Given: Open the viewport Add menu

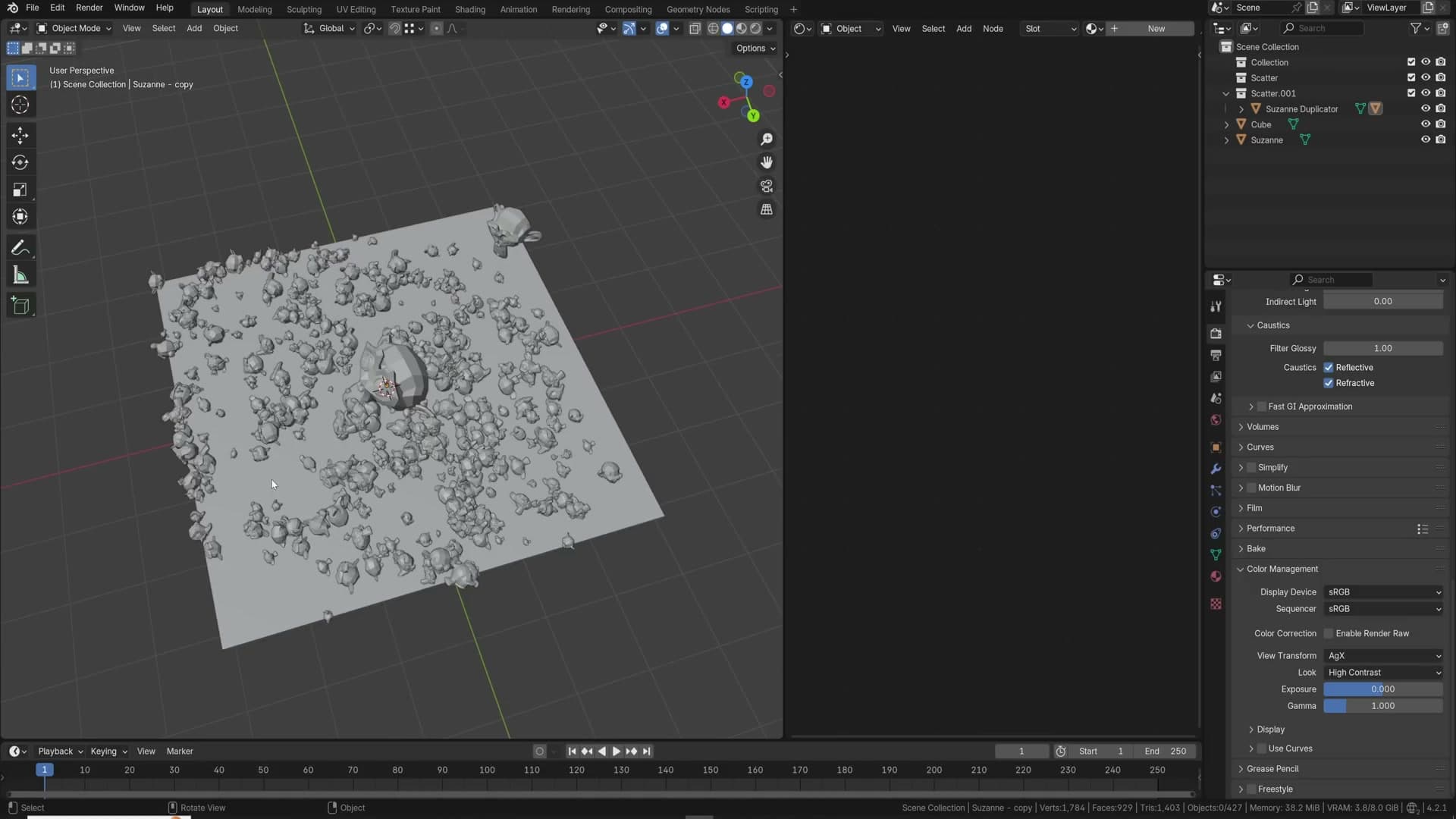Looking at the screenshot, I should pyautogui.click(x=194, y=28).
